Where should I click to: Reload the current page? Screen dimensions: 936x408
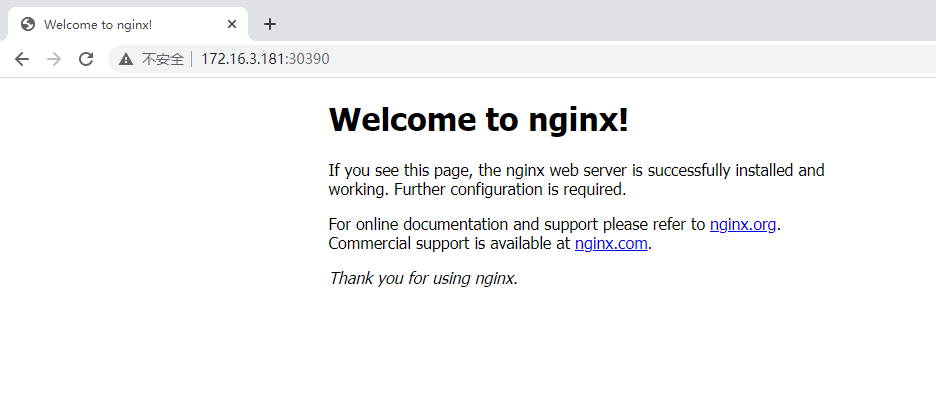click(x=86, y=59)
